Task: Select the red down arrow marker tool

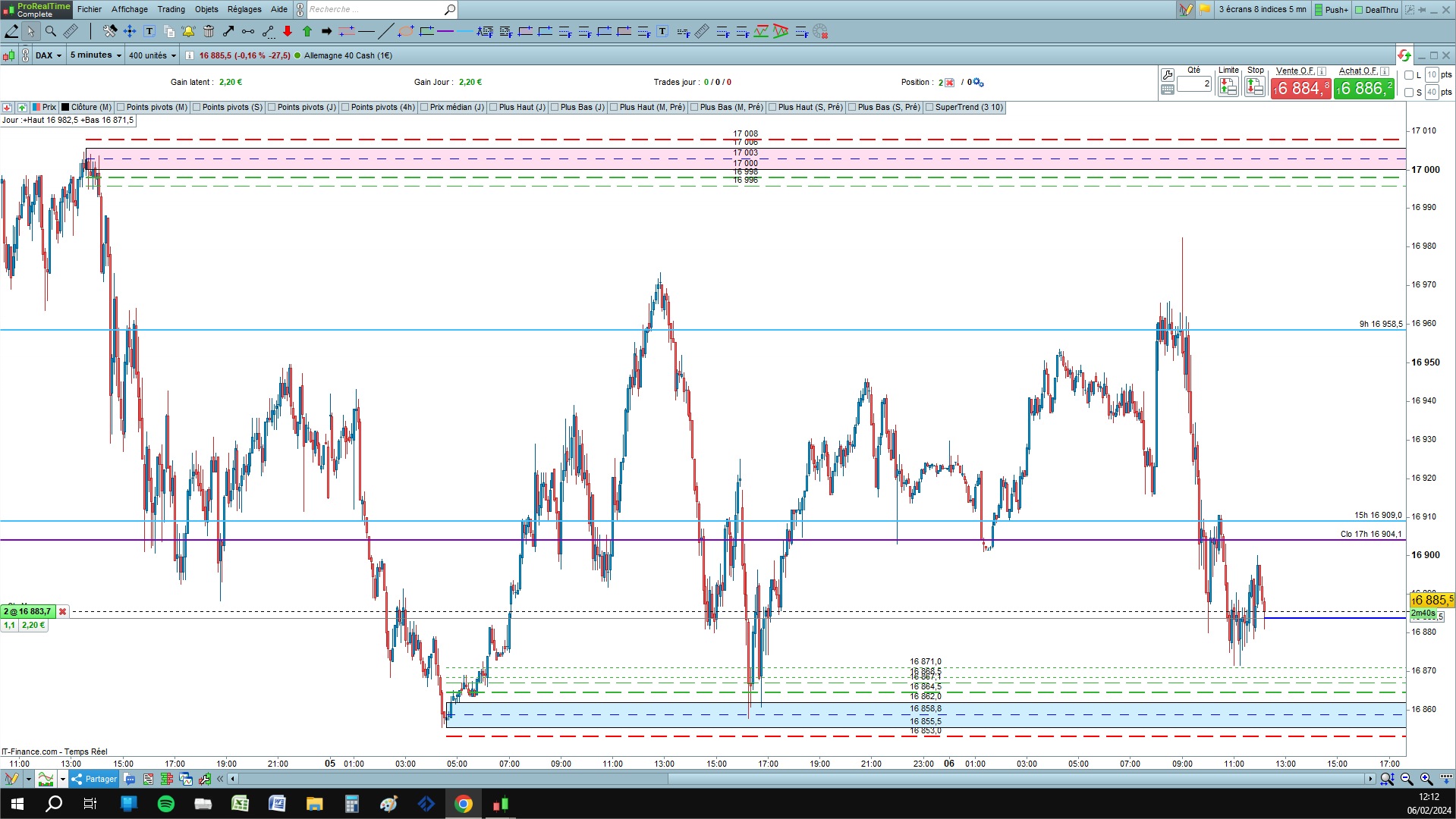Action: point(288,31)
